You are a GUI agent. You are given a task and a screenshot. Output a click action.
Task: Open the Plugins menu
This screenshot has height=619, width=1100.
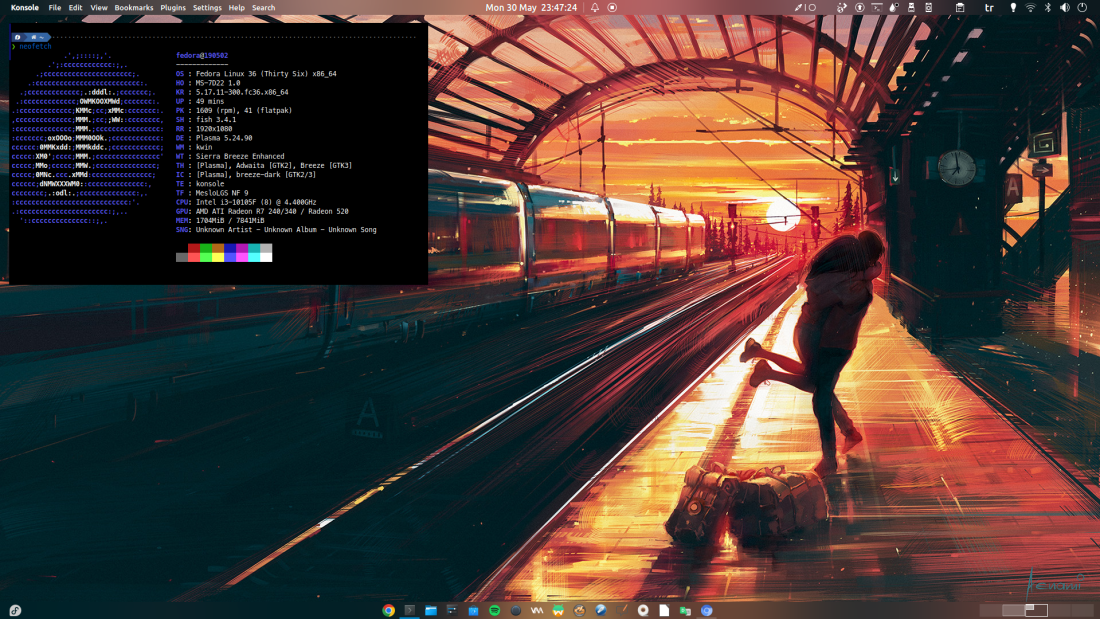pyautogui.click(x=173, y=8)
